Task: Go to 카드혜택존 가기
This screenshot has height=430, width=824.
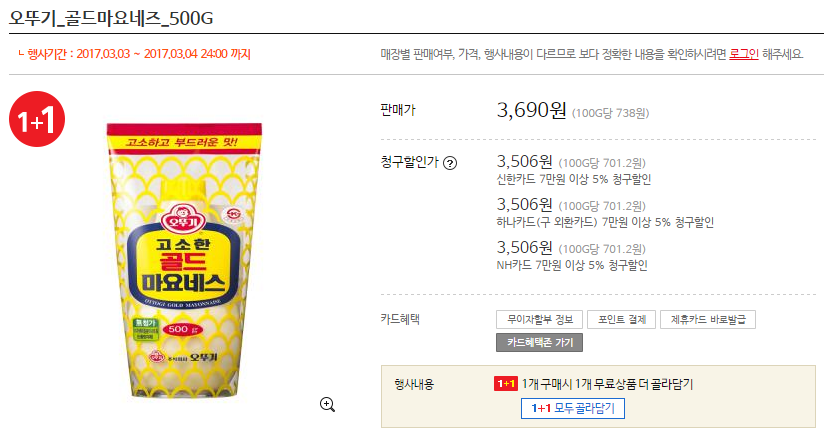Action: (x=539, y=343)
